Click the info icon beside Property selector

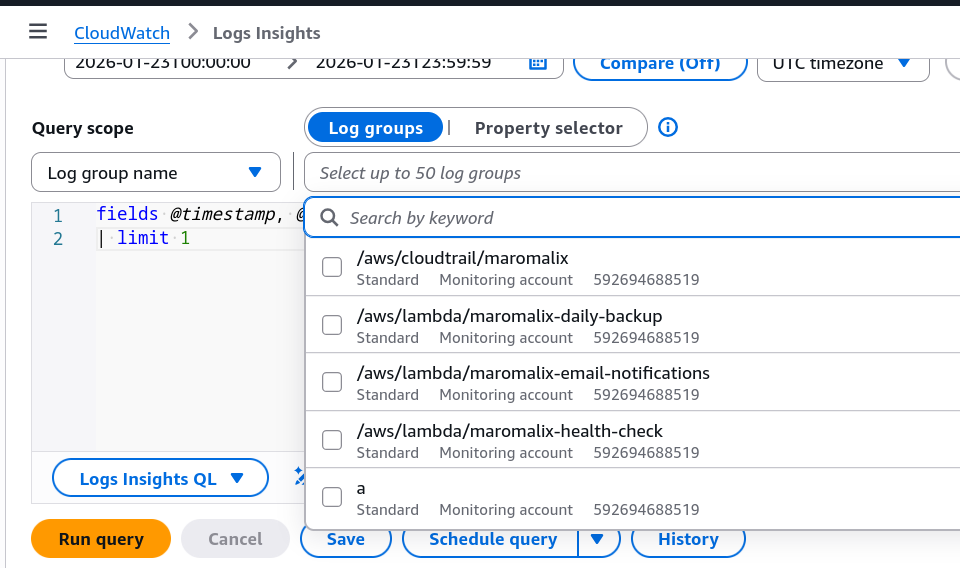[669, 127]
